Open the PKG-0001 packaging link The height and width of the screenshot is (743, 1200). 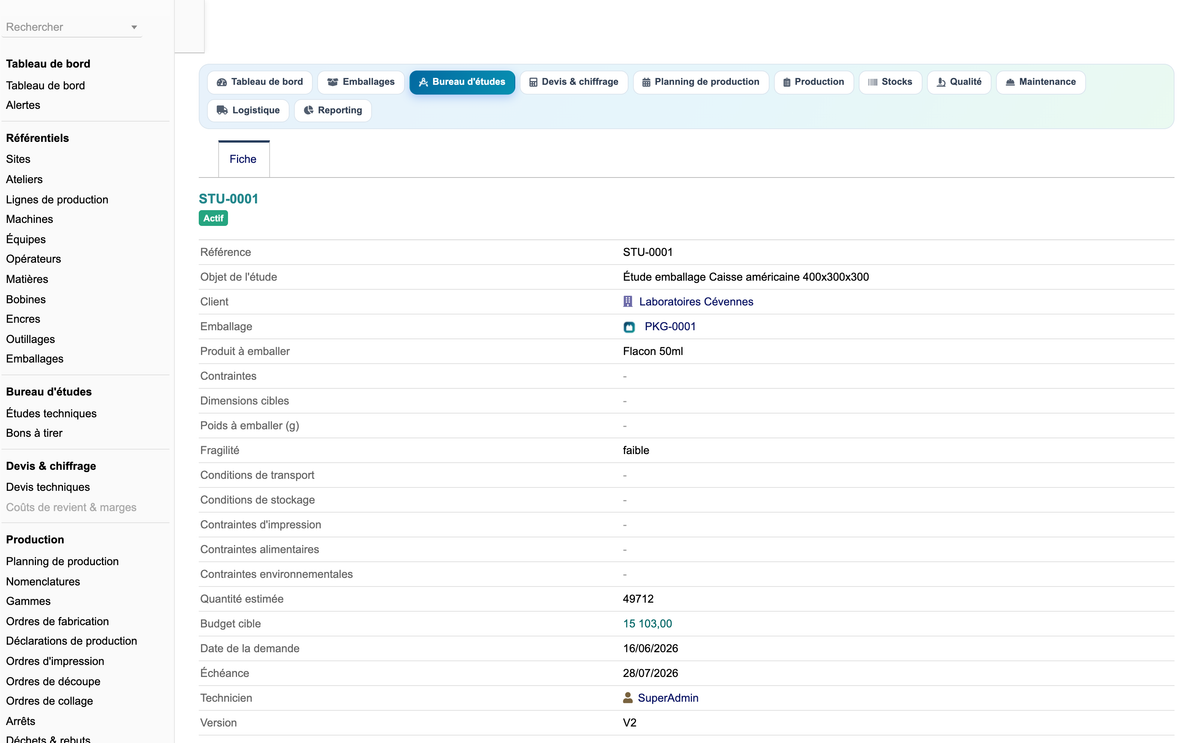[x=670, y=327]
